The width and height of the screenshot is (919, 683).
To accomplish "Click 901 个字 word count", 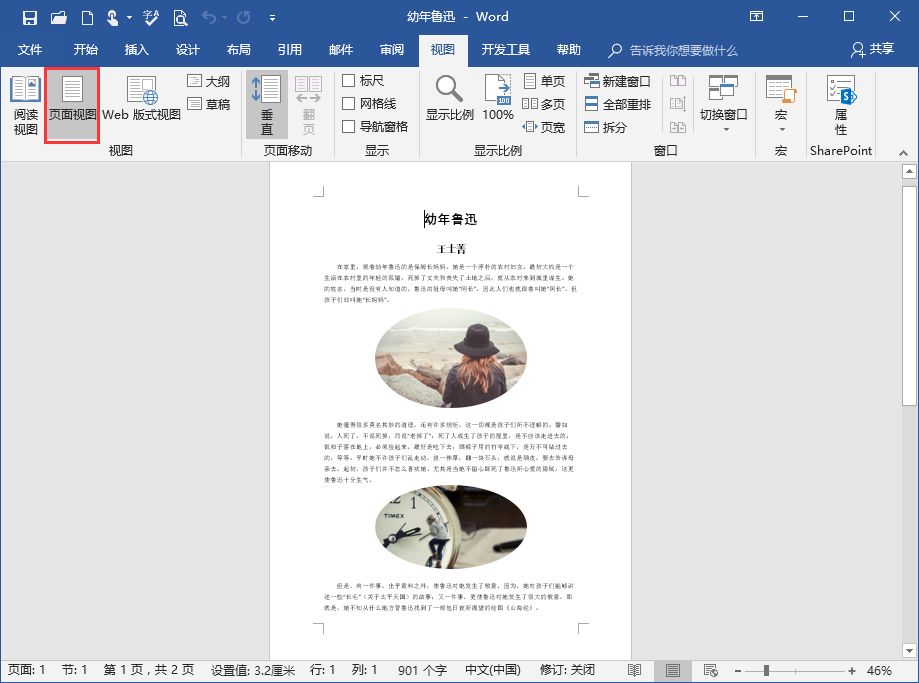I will coord(422,670).
